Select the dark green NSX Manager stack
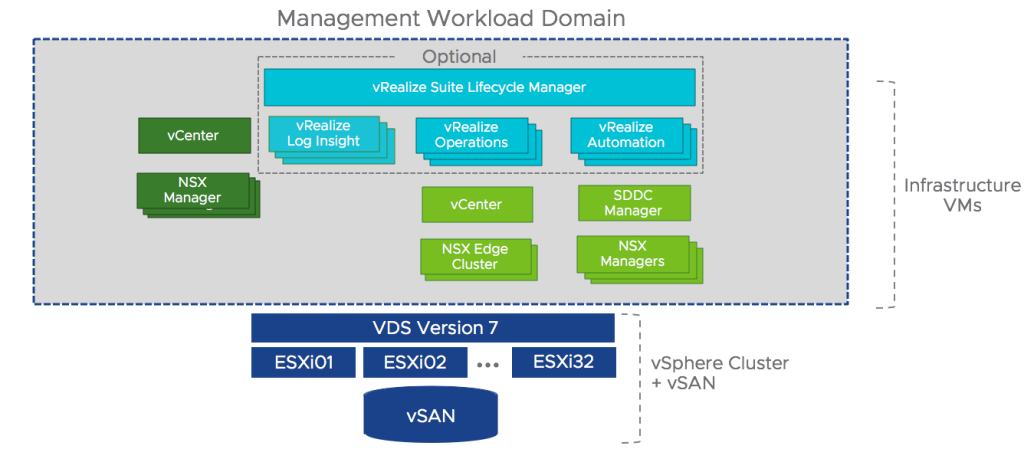The height and width of the screenshot is (472, 1024). point(194,191)
